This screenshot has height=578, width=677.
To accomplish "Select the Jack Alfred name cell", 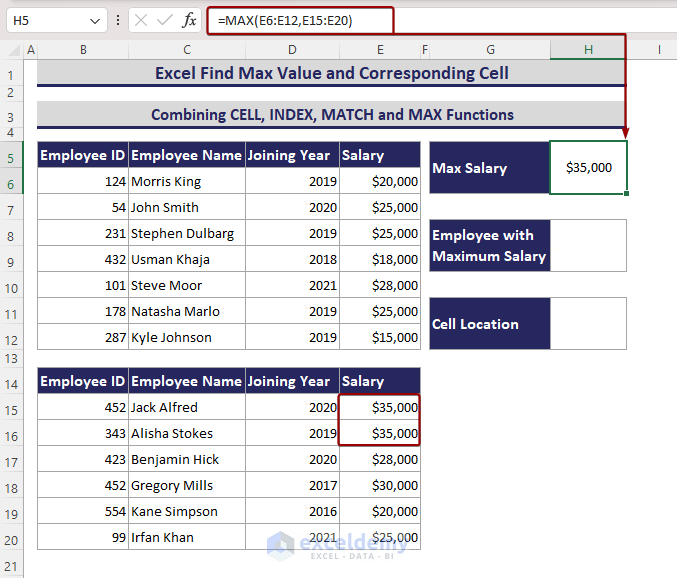I will coord(187,408).
